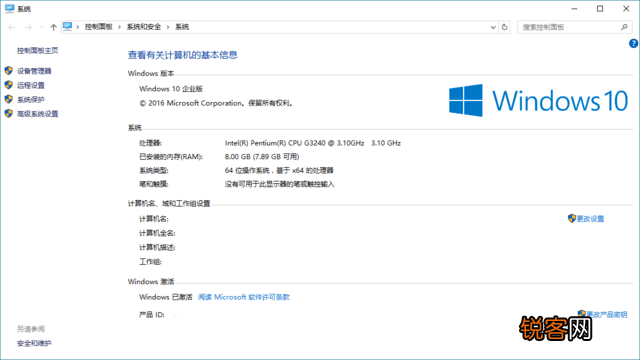Expand chevron after 控制面板 breadcrumb
This screenshot has width=640, height=360.
[119, 27]
